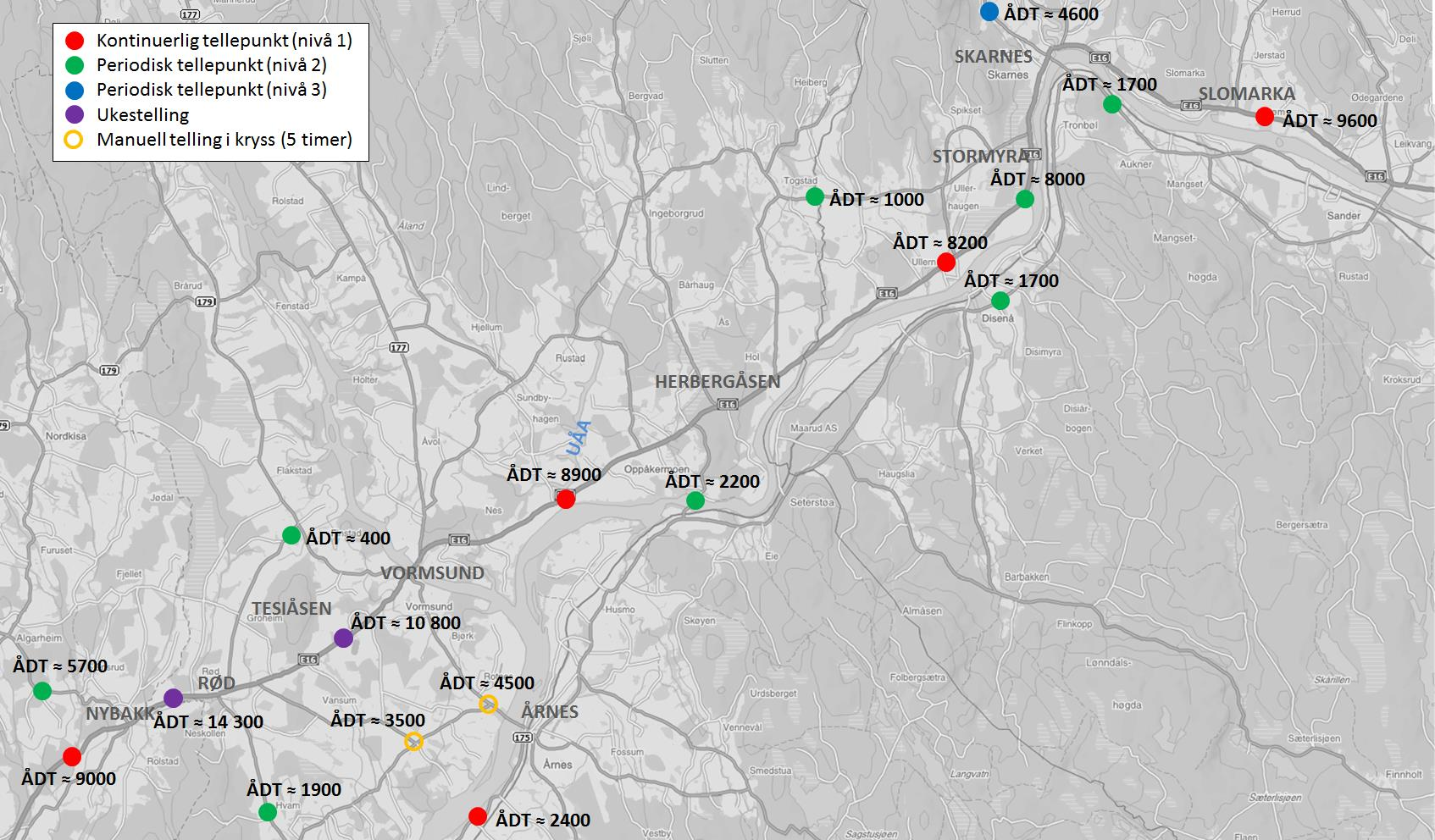Click the 'ÅDT ≈ 2200' value label
This screenshot has width=1435, height=840.
[712, 482]
